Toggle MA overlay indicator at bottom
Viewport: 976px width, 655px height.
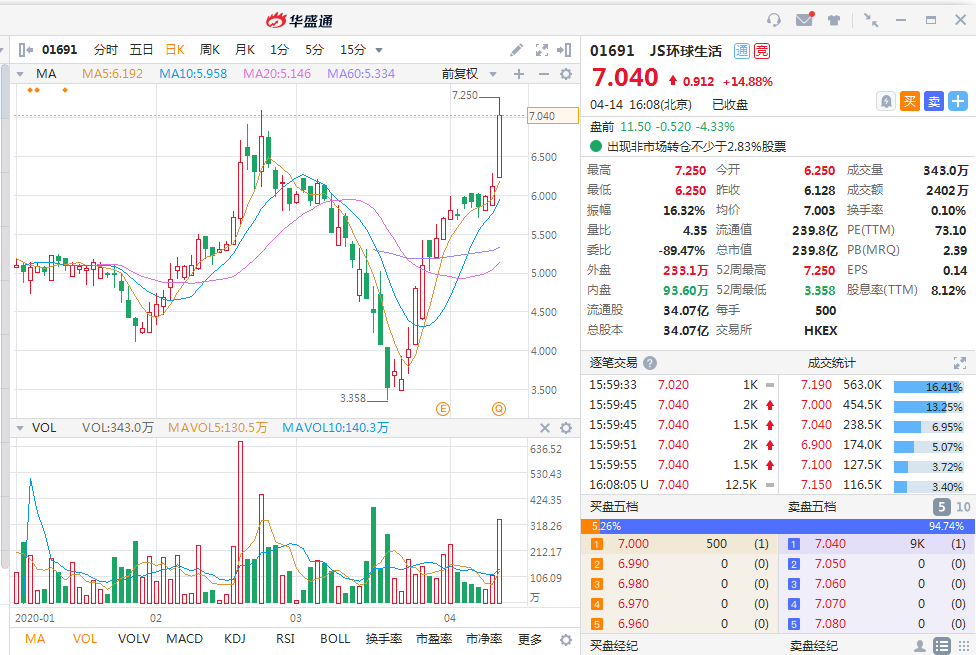[35, 639]
